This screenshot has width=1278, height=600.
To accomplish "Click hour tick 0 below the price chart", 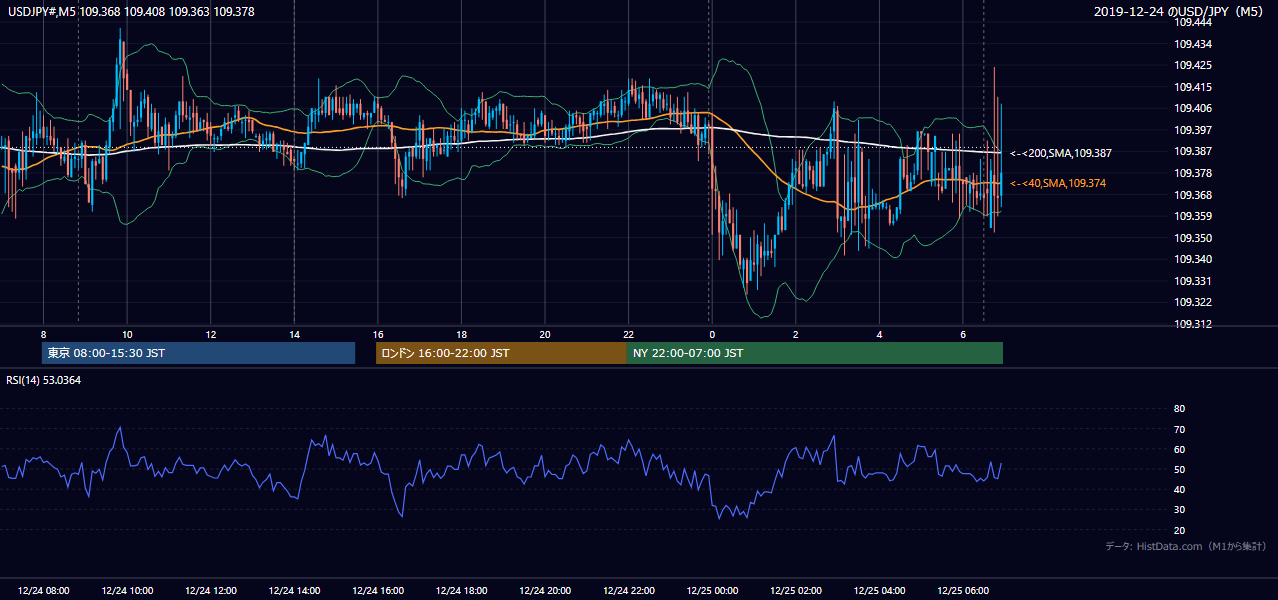I will coord(712,334).
